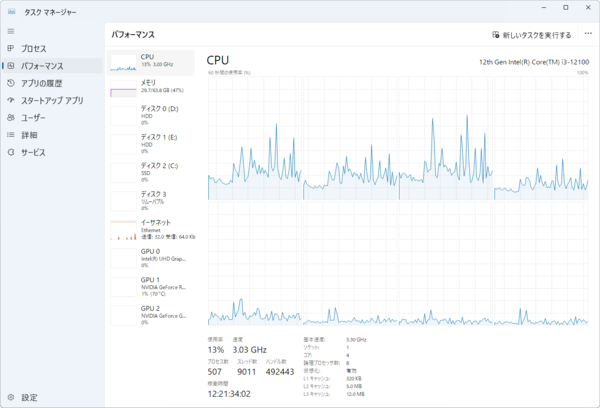Click the Services gear-puzzle icon
The height and width of the screenshot is (408, 600).
coord(11,152)
